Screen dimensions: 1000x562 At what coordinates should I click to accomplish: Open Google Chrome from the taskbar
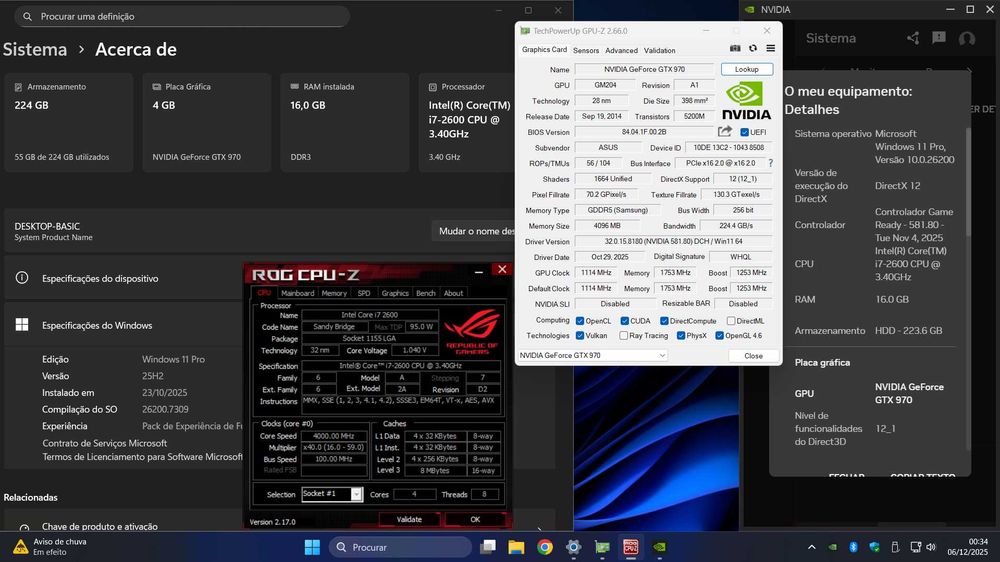545,547
